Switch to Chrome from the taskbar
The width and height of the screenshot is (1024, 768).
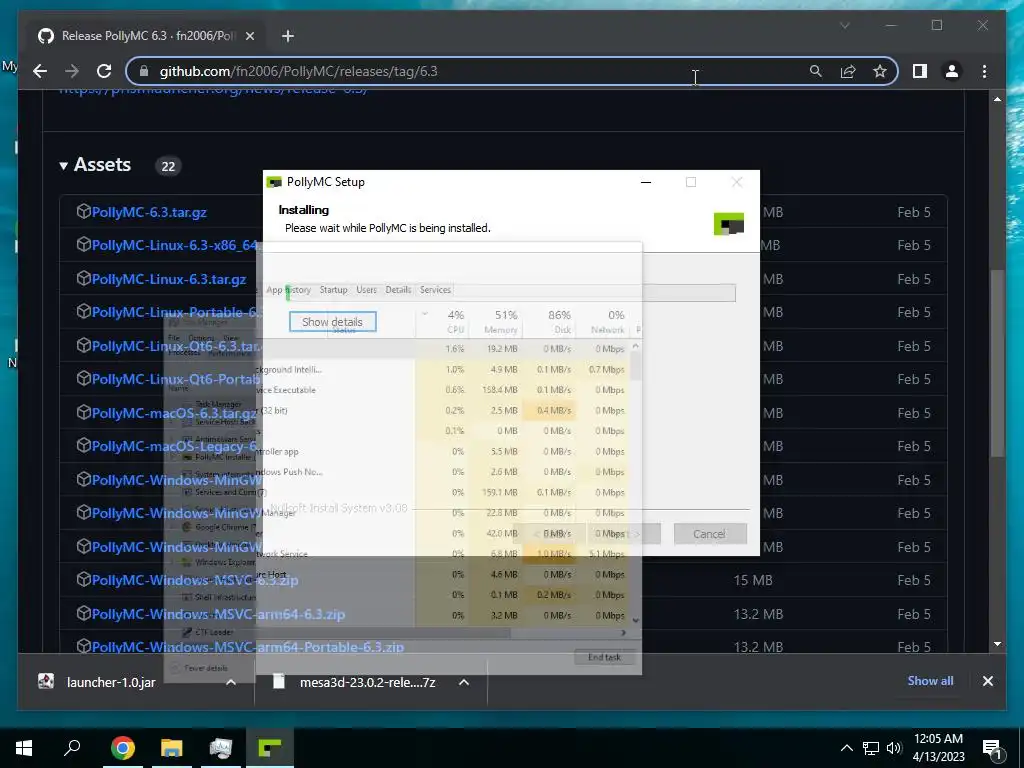(x=123, y=748)
